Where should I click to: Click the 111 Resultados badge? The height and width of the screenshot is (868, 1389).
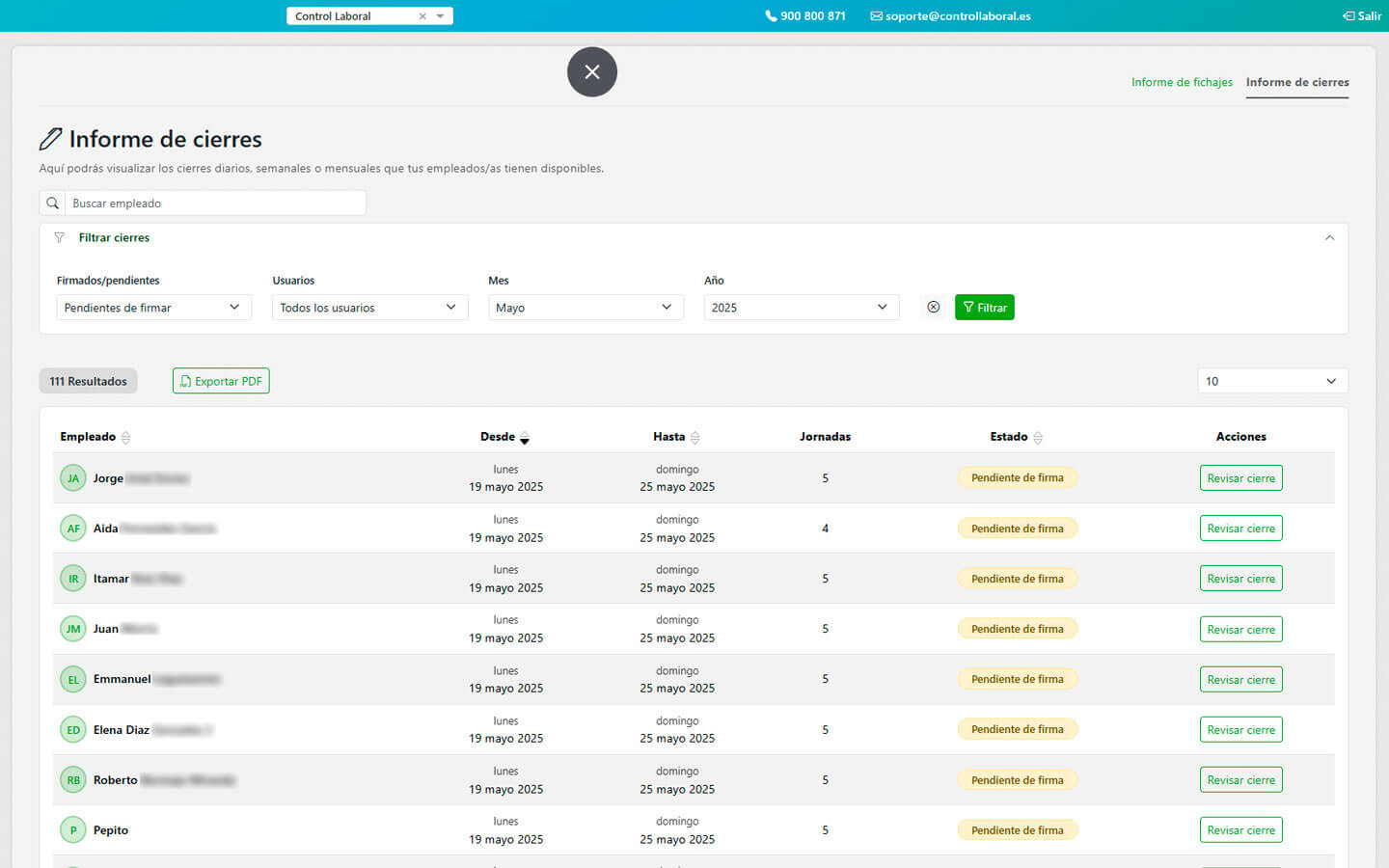88,381
